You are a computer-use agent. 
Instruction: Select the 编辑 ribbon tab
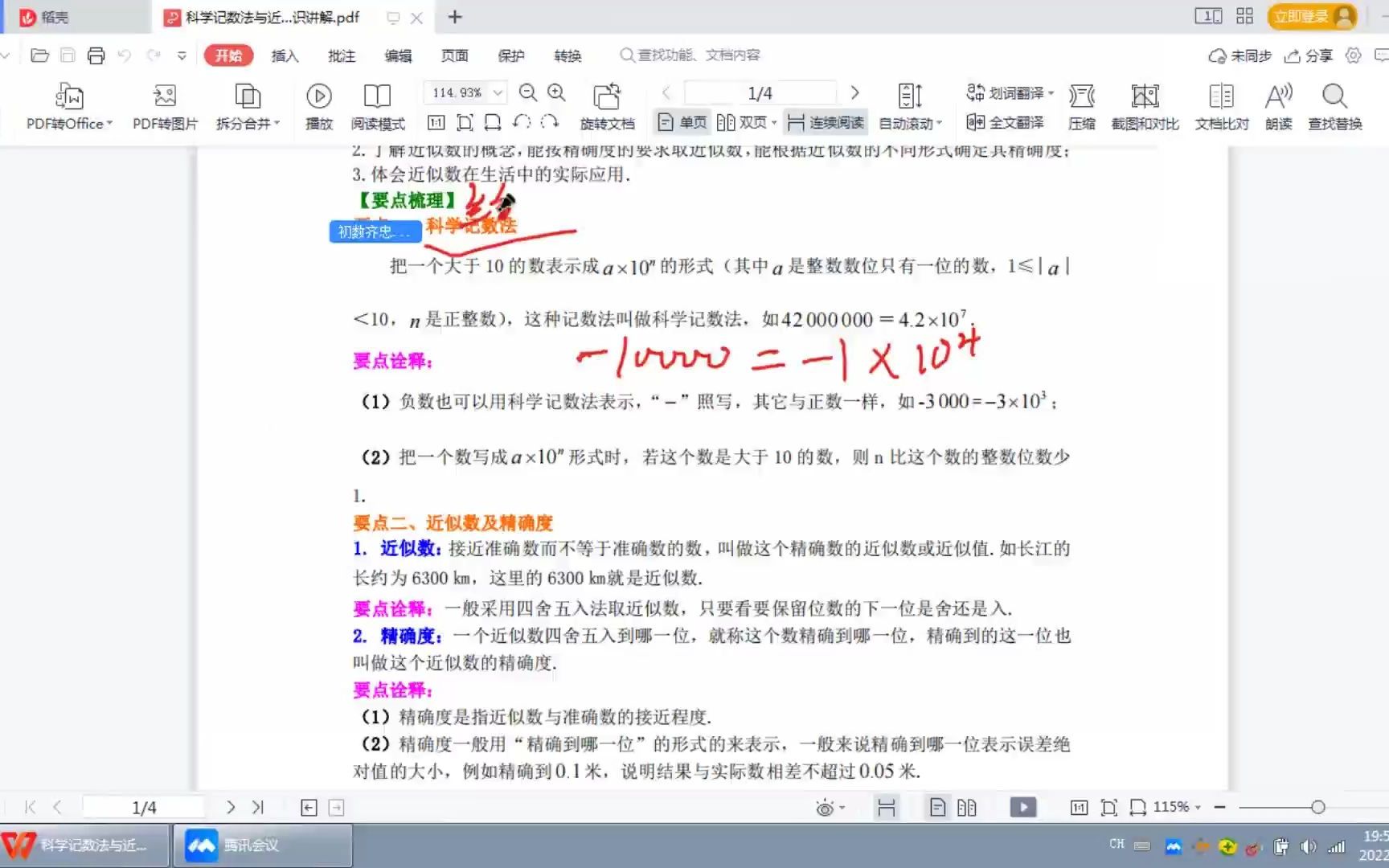(398, 55)
